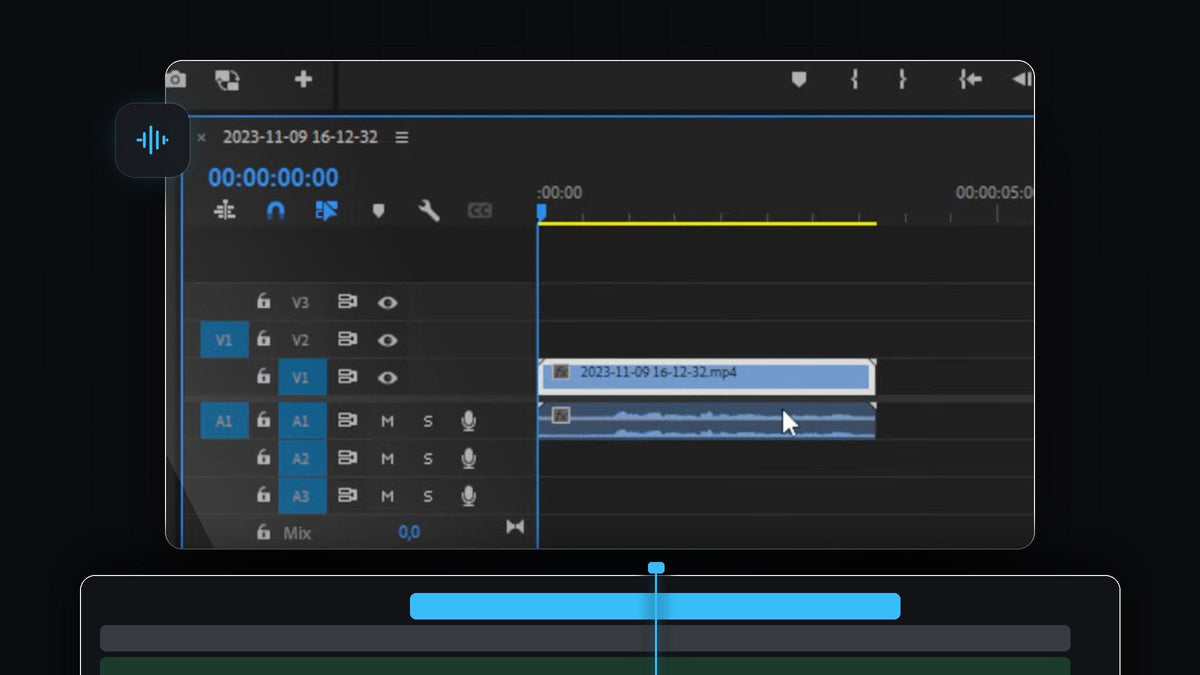The height and width of the screenshot is (675, 1200).
Task: Toggle sync lock for track A1
Action: click(x=347, y=421)
